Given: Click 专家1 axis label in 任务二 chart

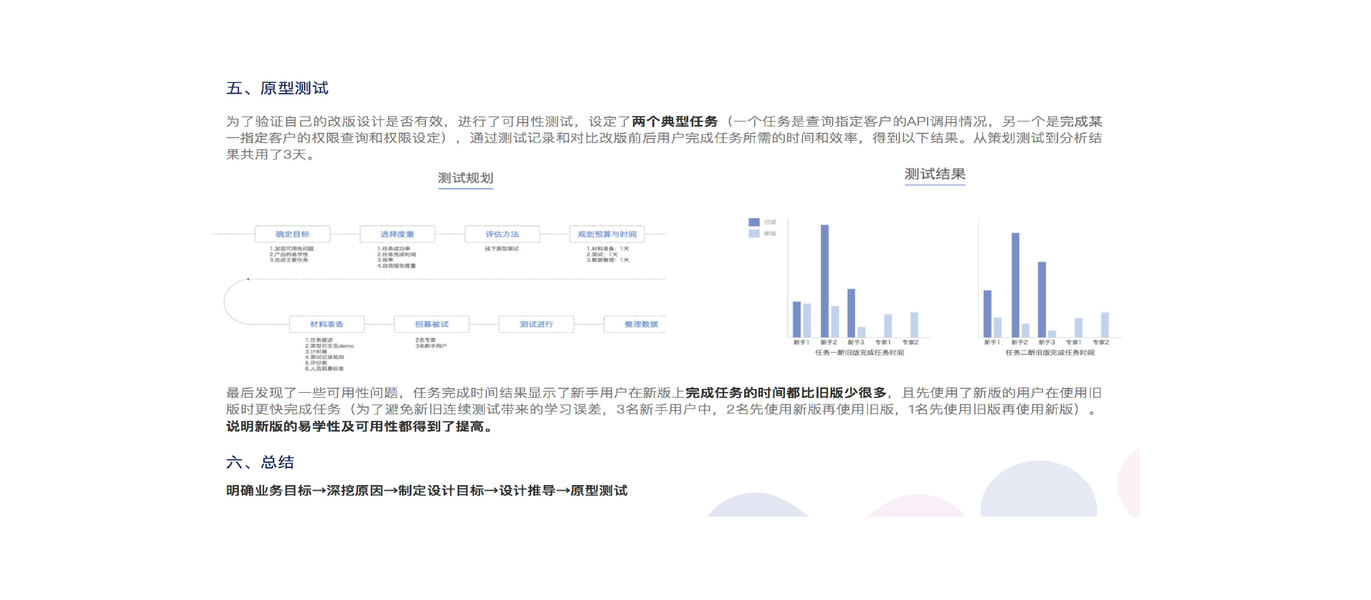Looking at the screenshot, I should (x=1074, y=343).
